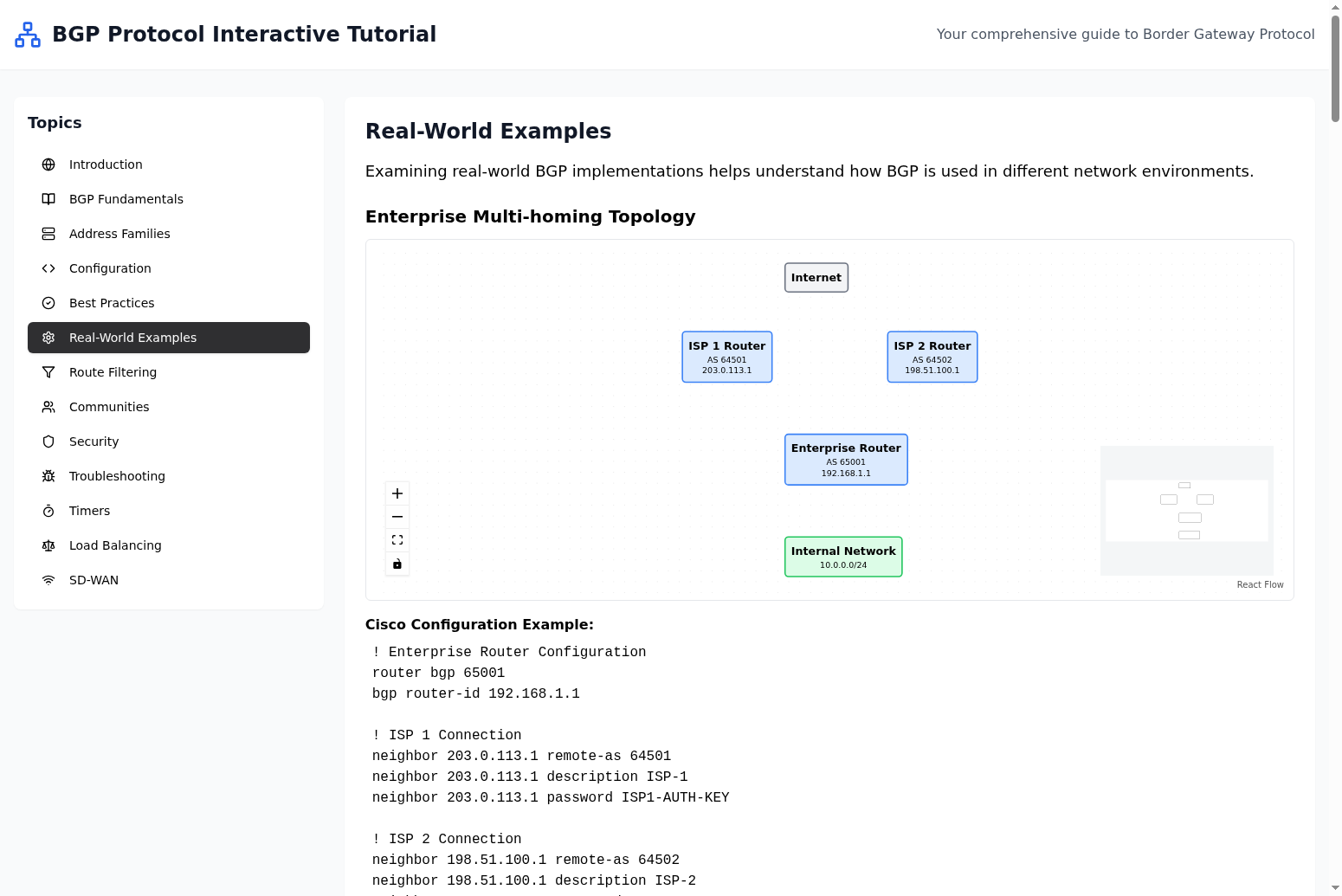The image size is (1342, 896).
Task: Select the Load Balancing topic
Action: click(115, 545)
